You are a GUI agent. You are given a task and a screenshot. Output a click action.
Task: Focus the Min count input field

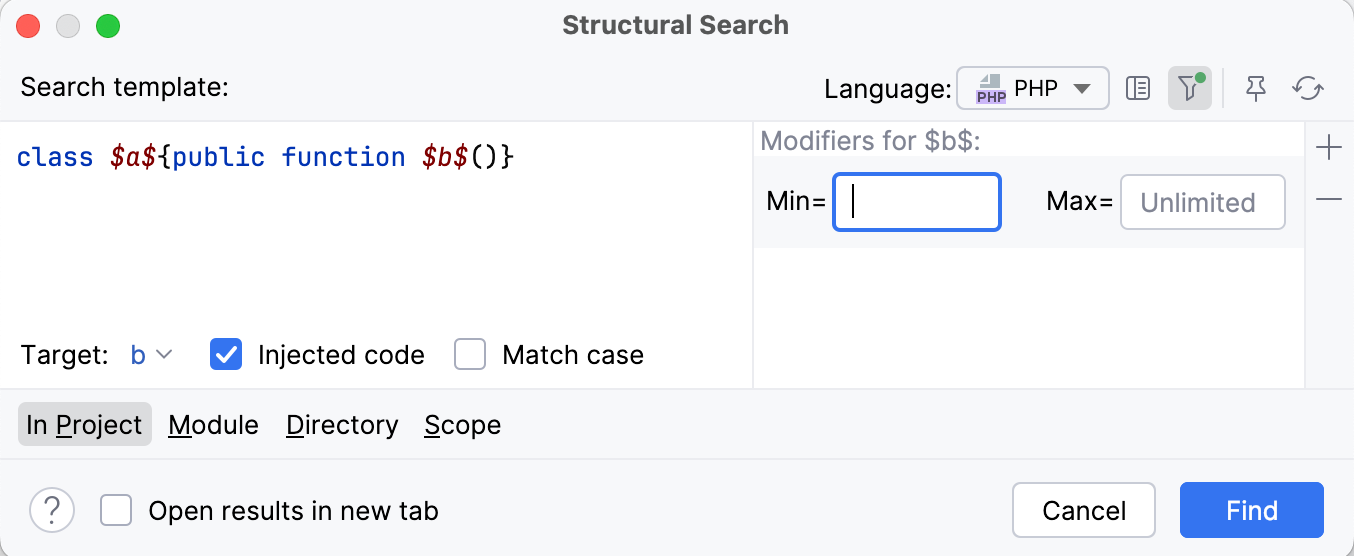click(x=916, y=203)
